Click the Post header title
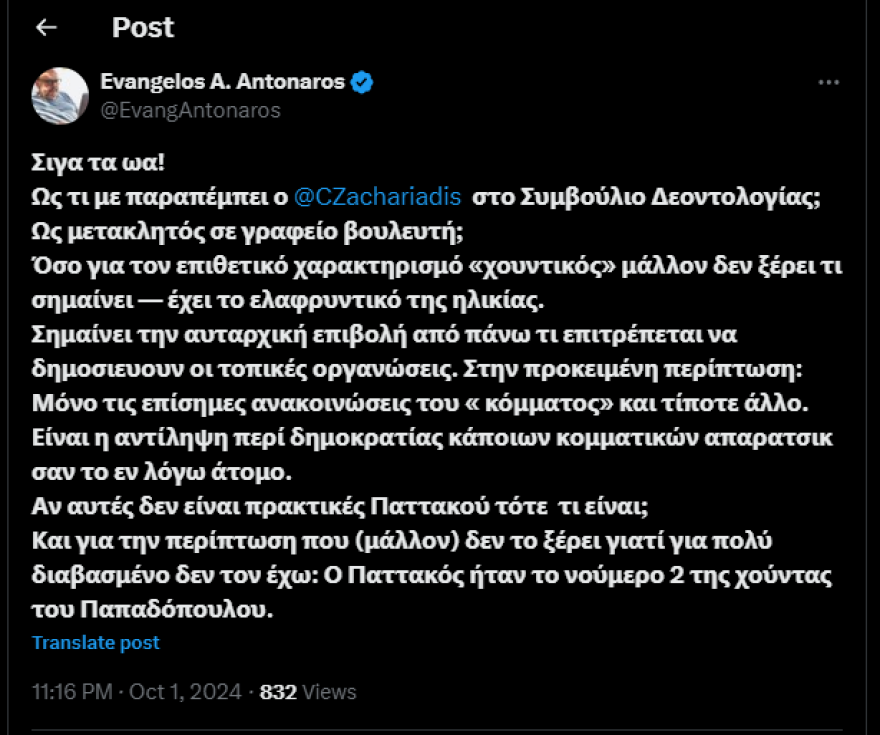880x735 pixels. coord(142,28)
